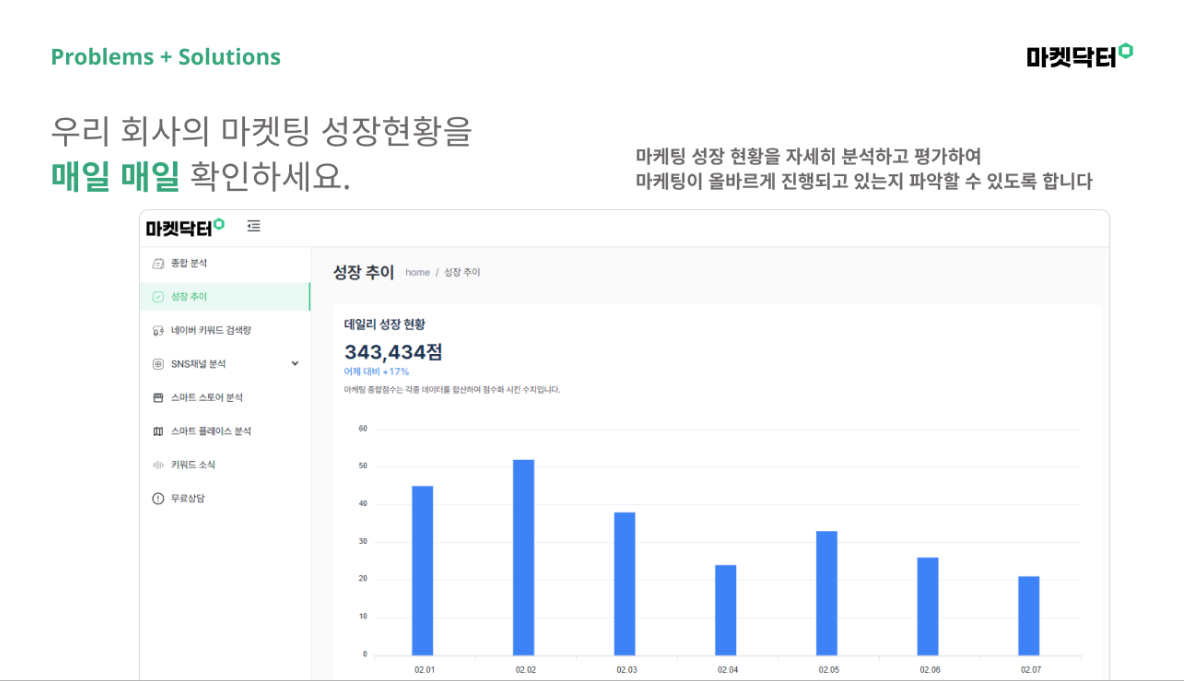Click the 네이버 키워드 검색량 icon
This screenshot has width=1184, height=681.
158,331
